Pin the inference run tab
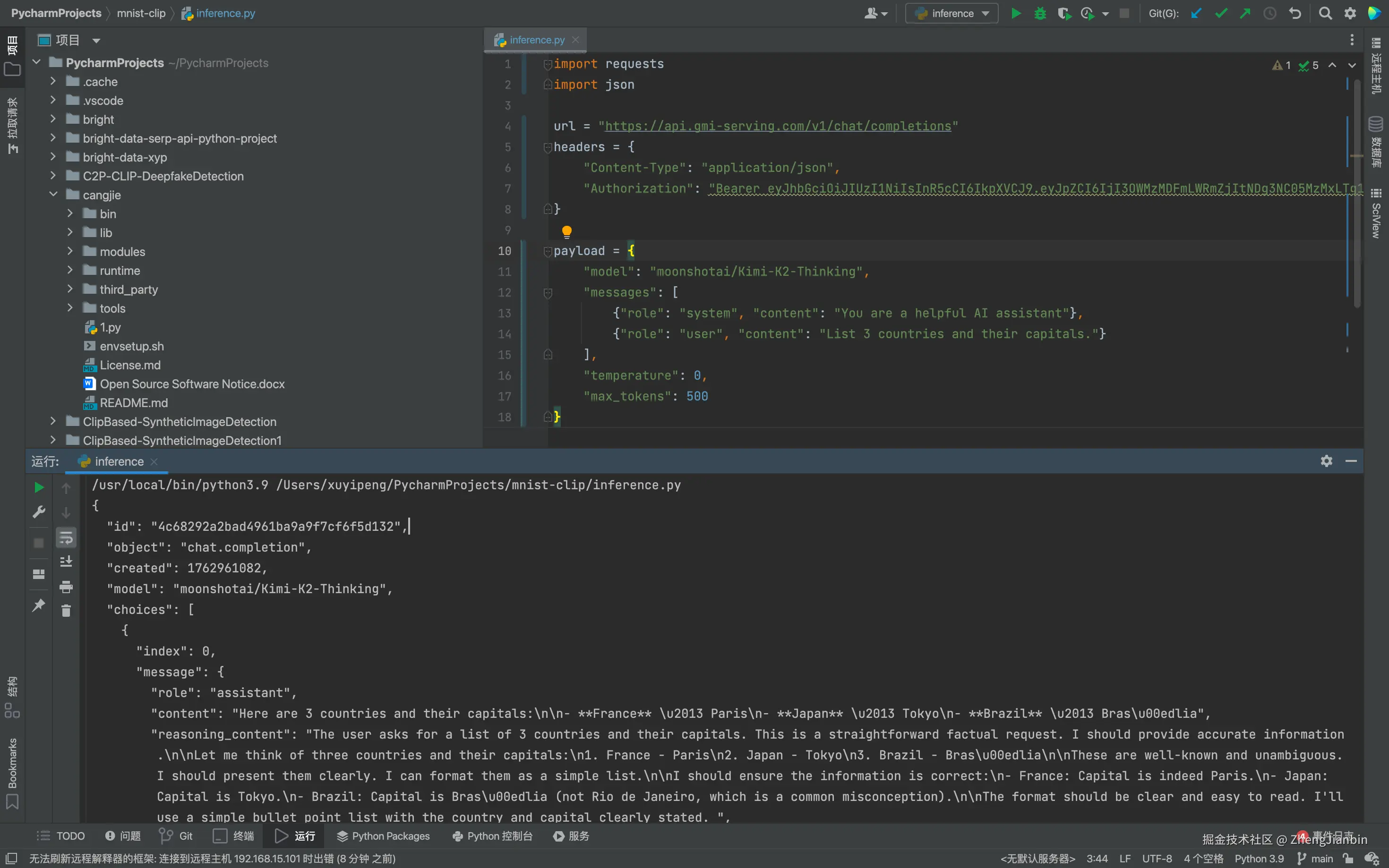 (x=38, y=605)
